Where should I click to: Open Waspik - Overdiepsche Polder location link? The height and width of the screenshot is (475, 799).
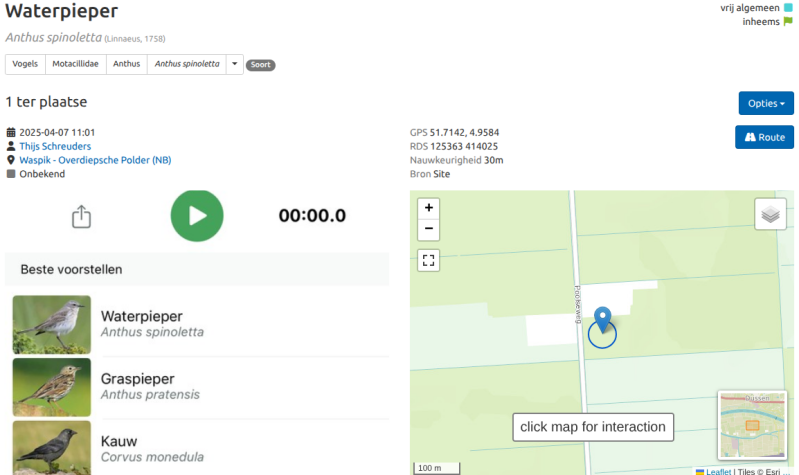(95, 160)
